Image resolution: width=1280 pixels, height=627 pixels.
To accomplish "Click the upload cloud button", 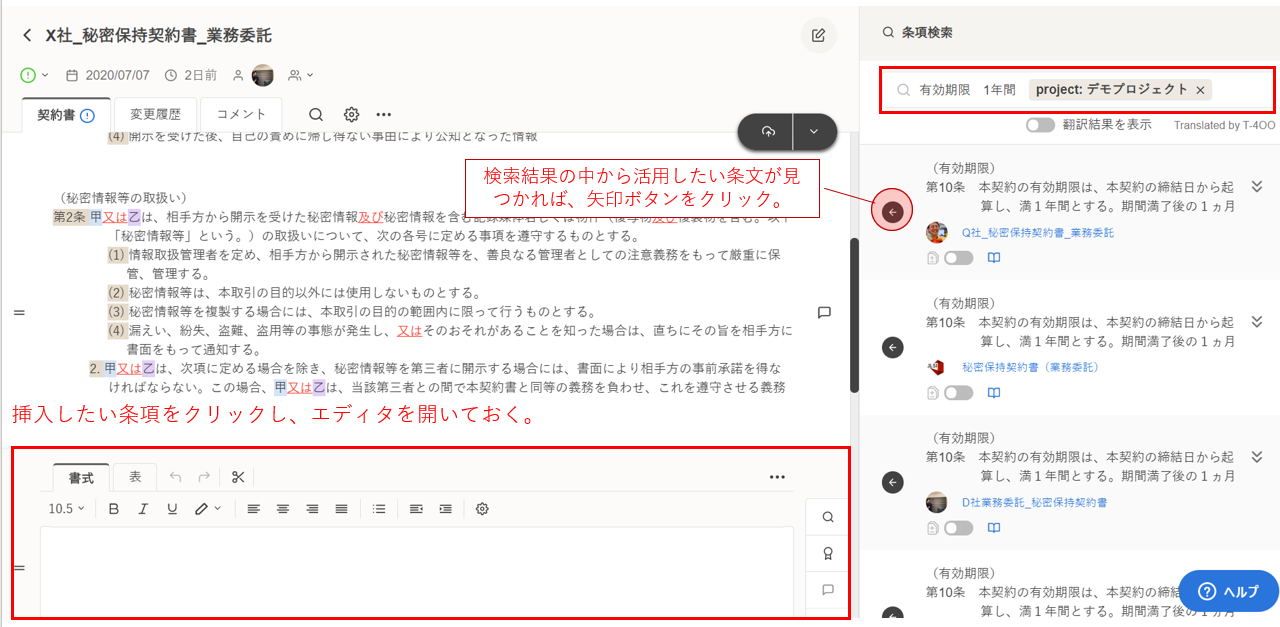I will click(x=768, y=132).
